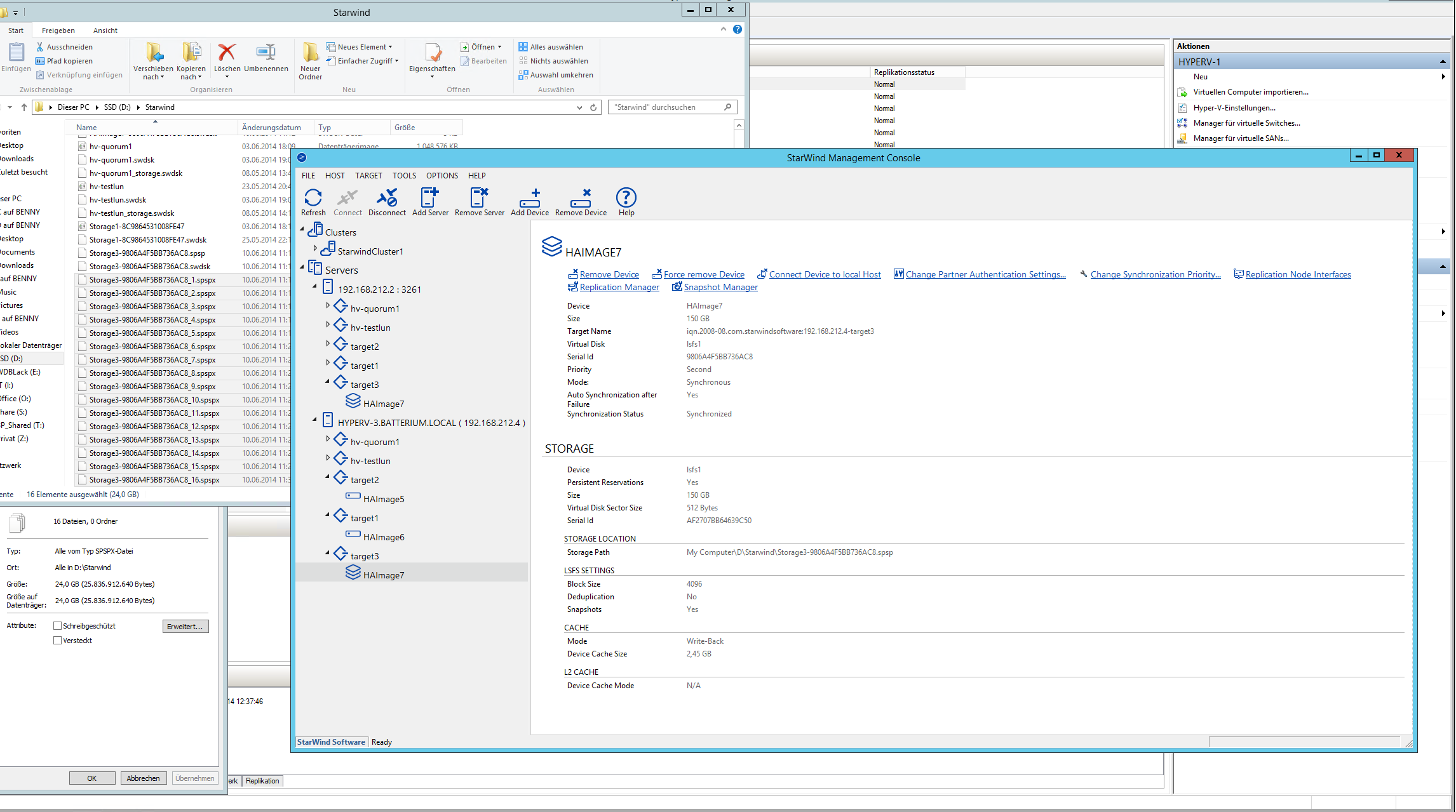Viewport: 1456px width, 812px height.
Task: Select HAImage5 device in server tree
Action: click(384, 499)
